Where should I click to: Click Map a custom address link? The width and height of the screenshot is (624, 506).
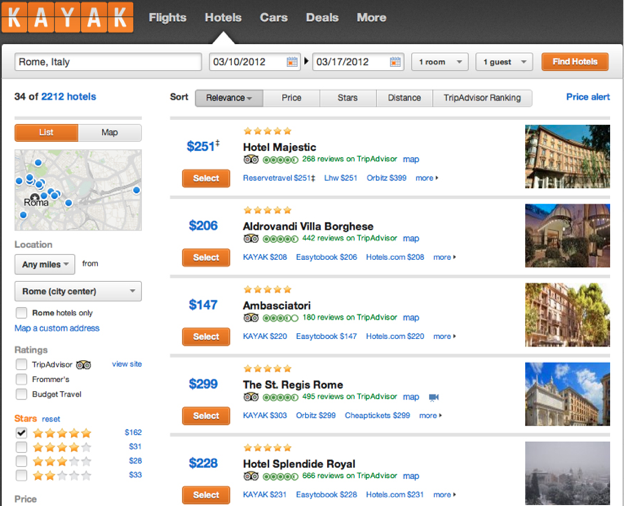[57, 328]
